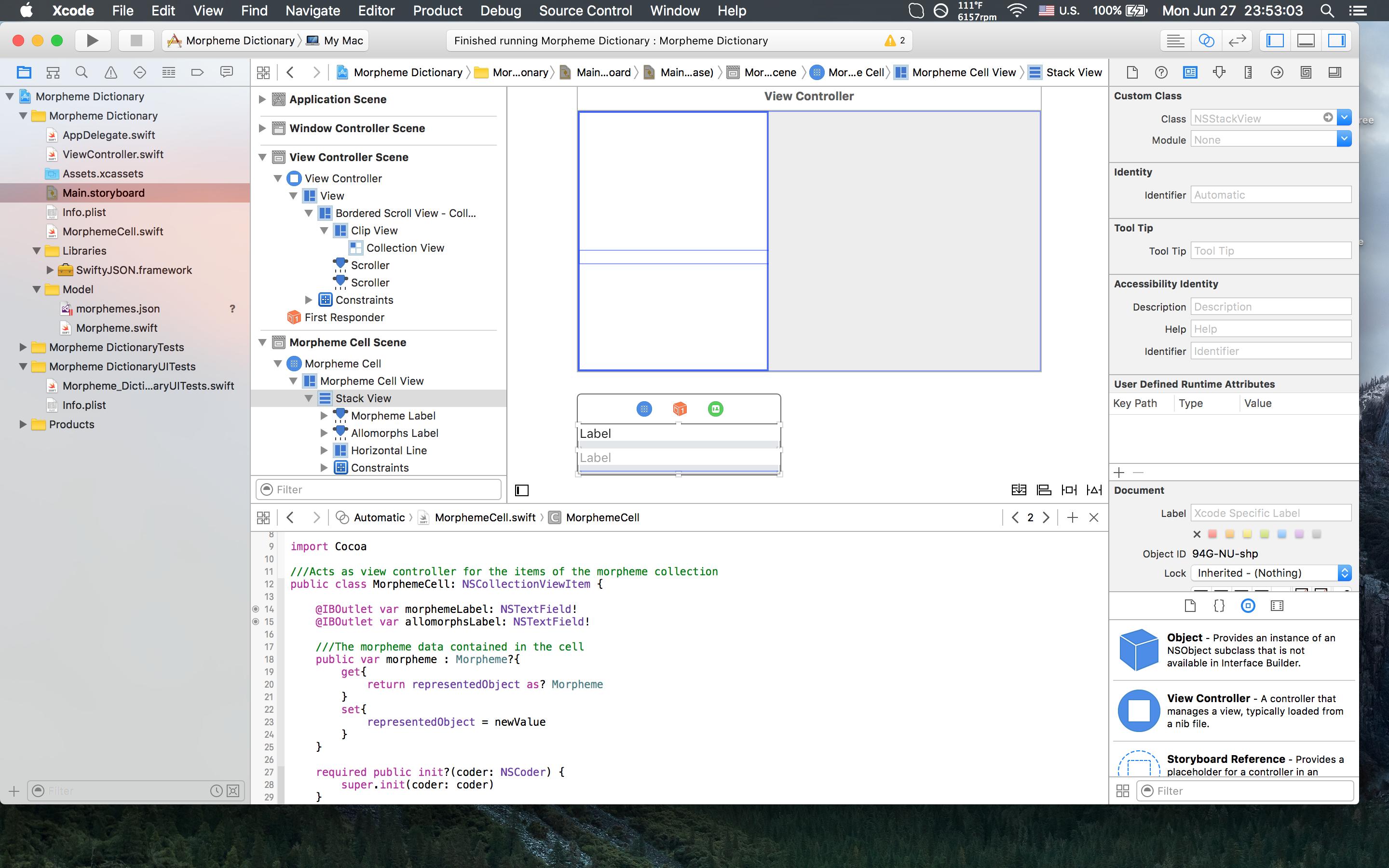
Task: Pick the red document label color
Action: click(x=1212, y=534)
